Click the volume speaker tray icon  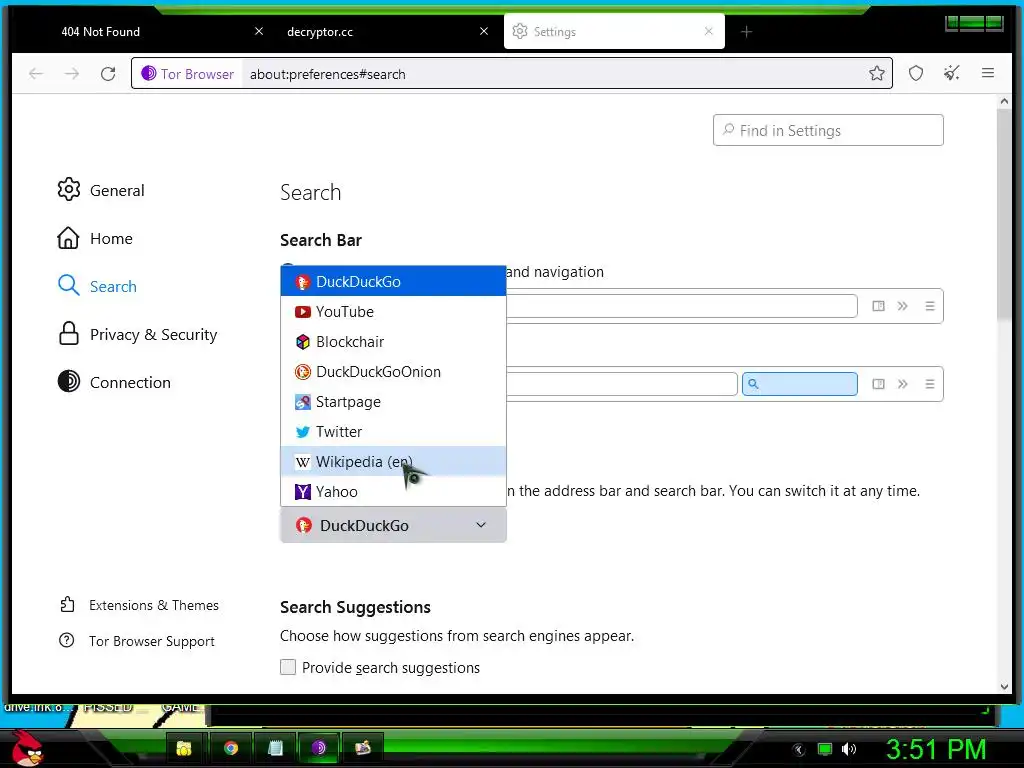coord(849,748)
